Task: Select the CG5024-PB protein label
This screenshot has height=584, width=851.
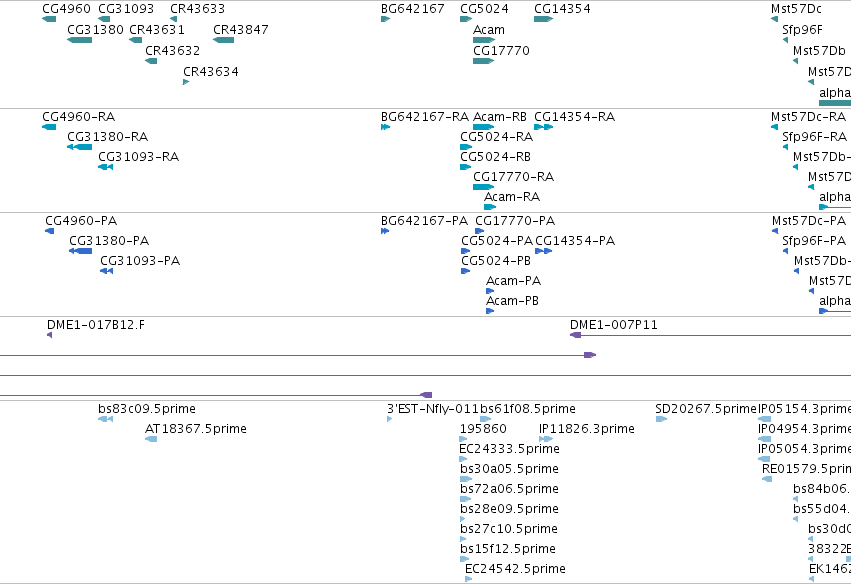Action: [496, 261]
